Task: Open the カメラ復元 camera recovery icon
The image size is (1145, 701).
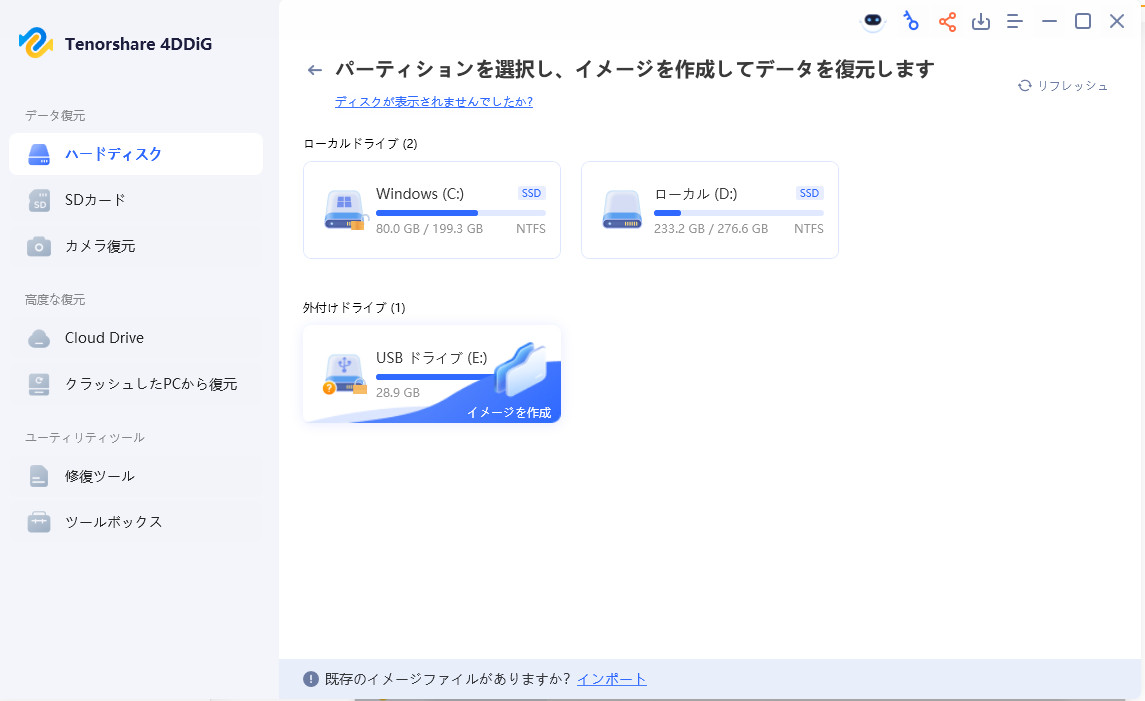Action: 38,245
